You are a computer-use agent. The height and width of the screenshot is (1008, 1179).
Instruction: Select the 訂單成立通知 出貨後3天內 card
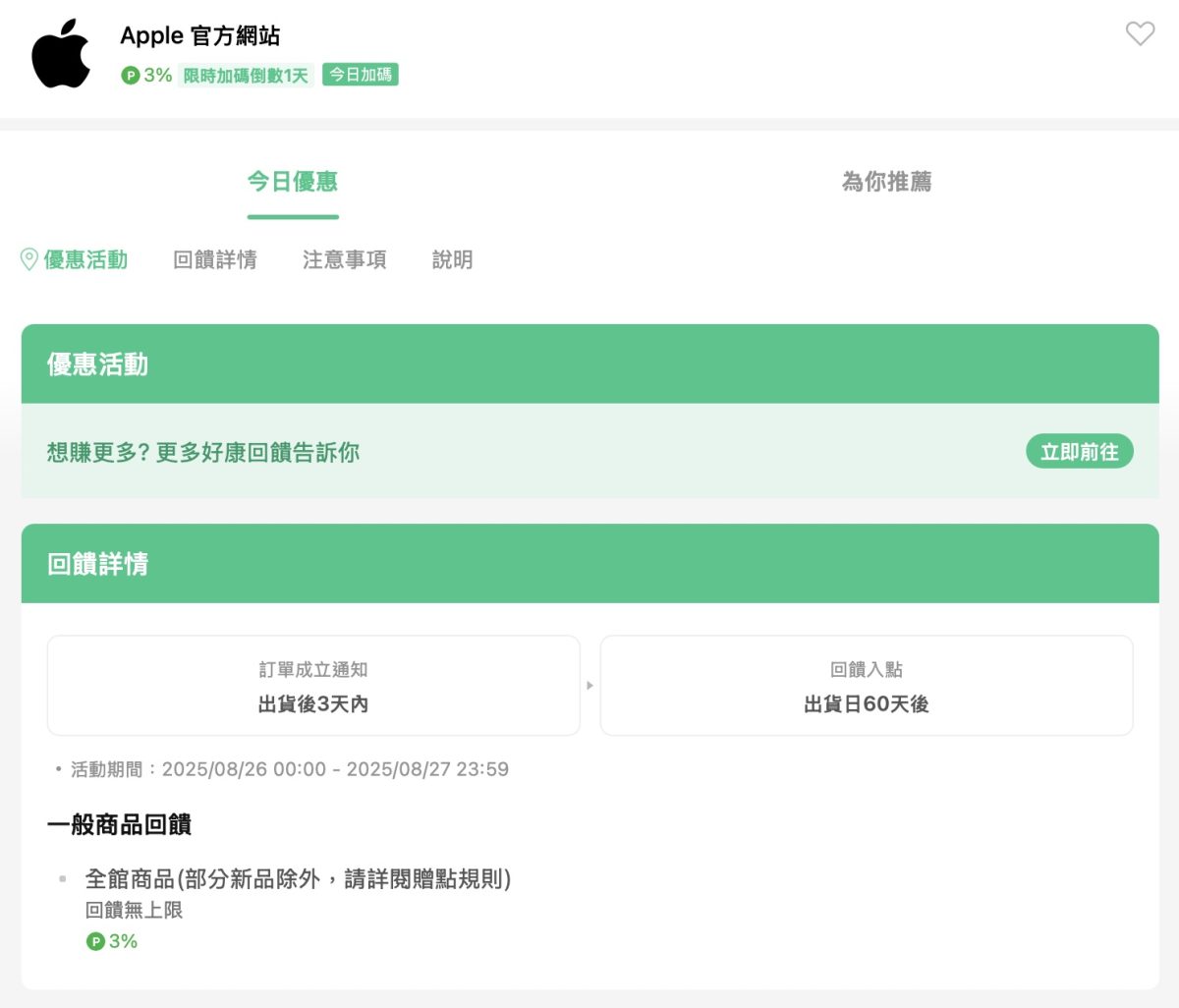point(313,685)
